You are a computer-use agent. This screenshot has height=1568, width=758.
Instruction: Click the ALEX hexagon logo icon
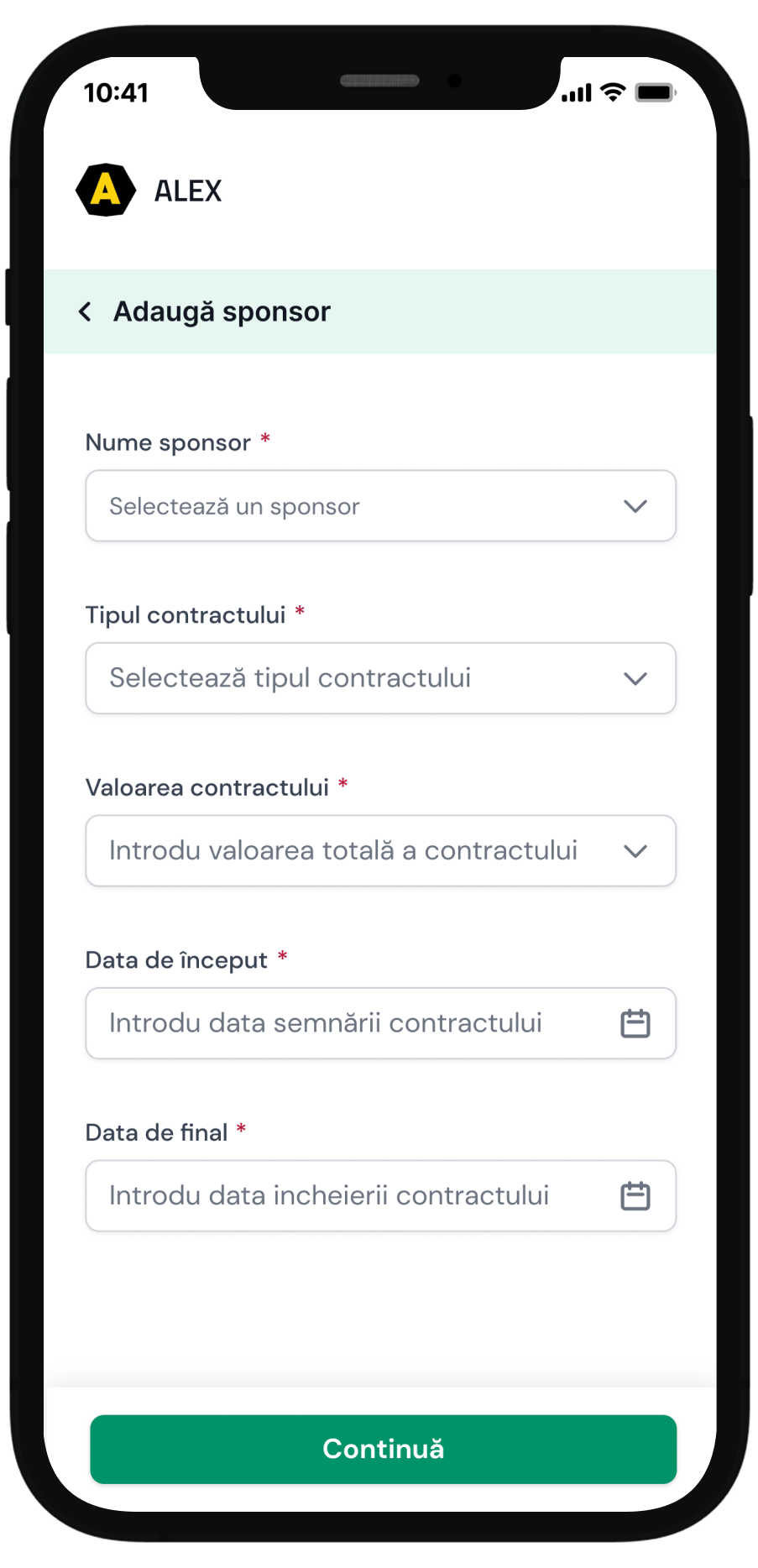click(106, 190)
